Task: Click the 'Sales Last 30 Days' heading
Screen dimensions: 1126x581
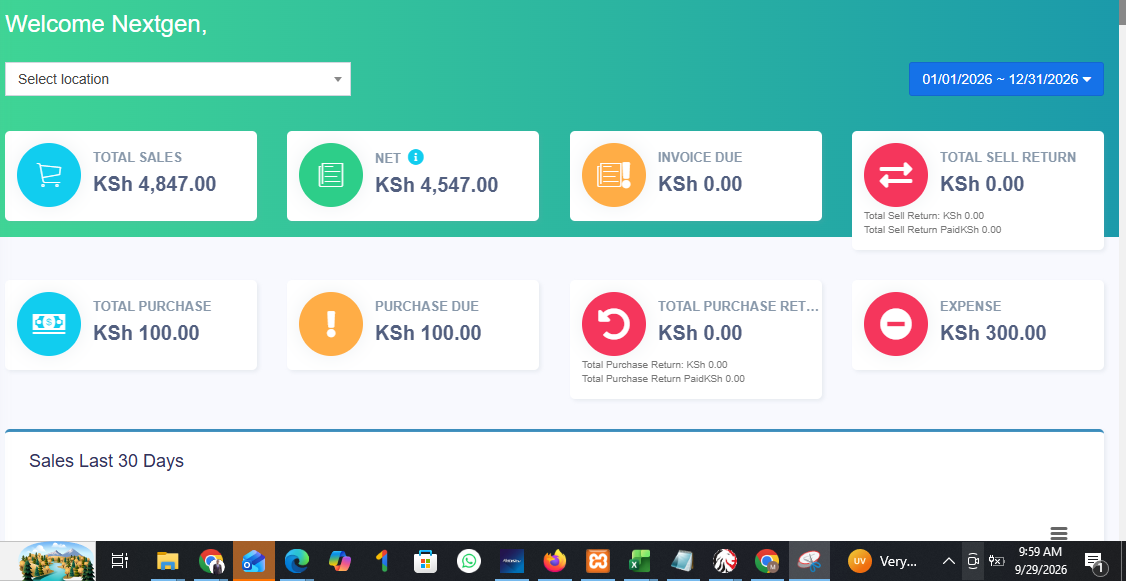Action: (x=106, y=461)
